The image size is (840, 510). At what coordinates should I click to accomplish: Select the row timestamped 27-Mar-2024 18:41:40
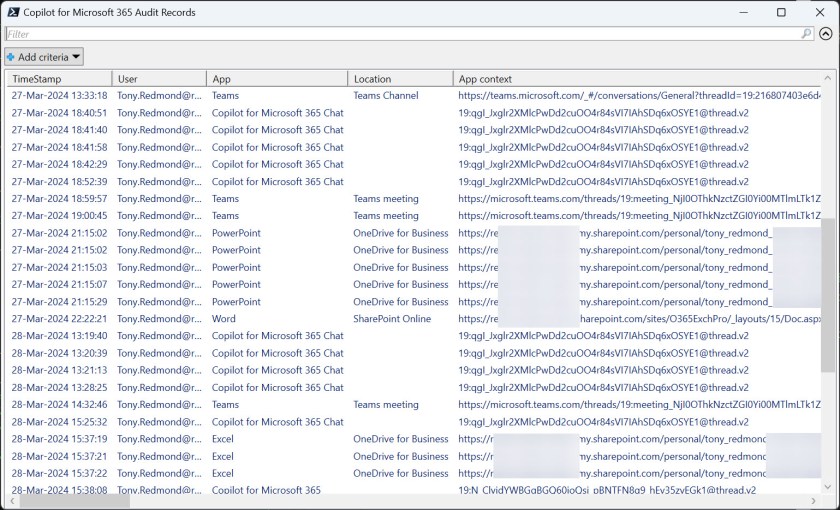pos(414,130)
